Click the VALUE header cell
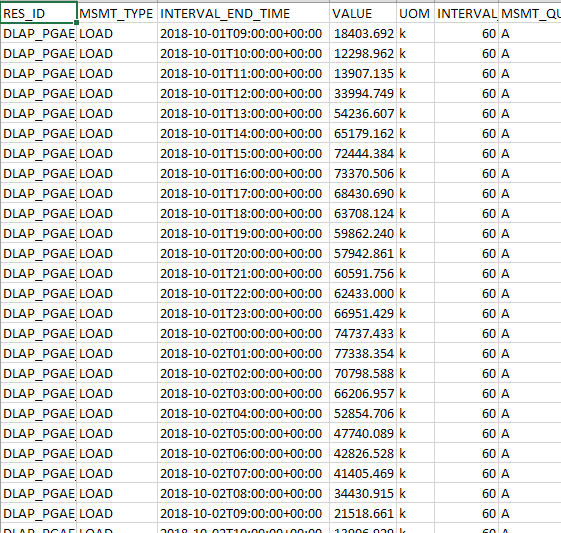 363,13
